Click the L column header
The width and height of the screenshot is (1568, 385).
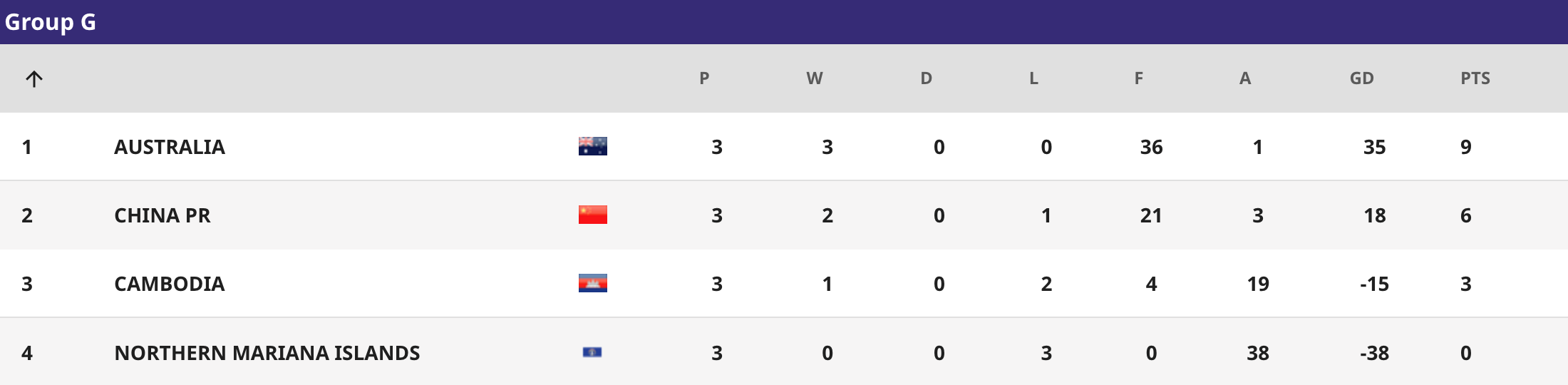point(1033,78)
